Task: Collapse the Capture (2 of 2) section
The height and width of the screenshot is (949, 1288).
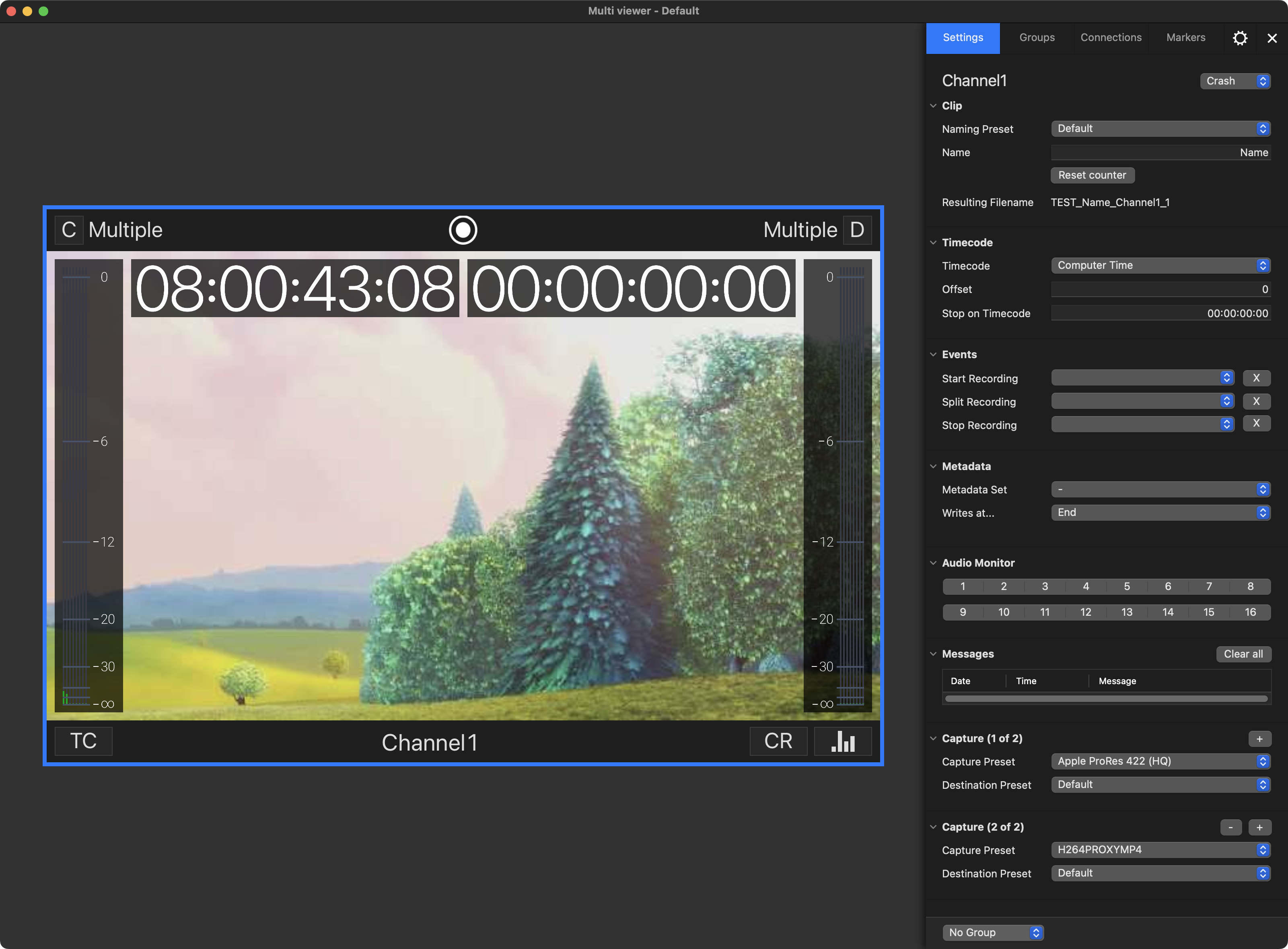Action: tap(933, 827)
